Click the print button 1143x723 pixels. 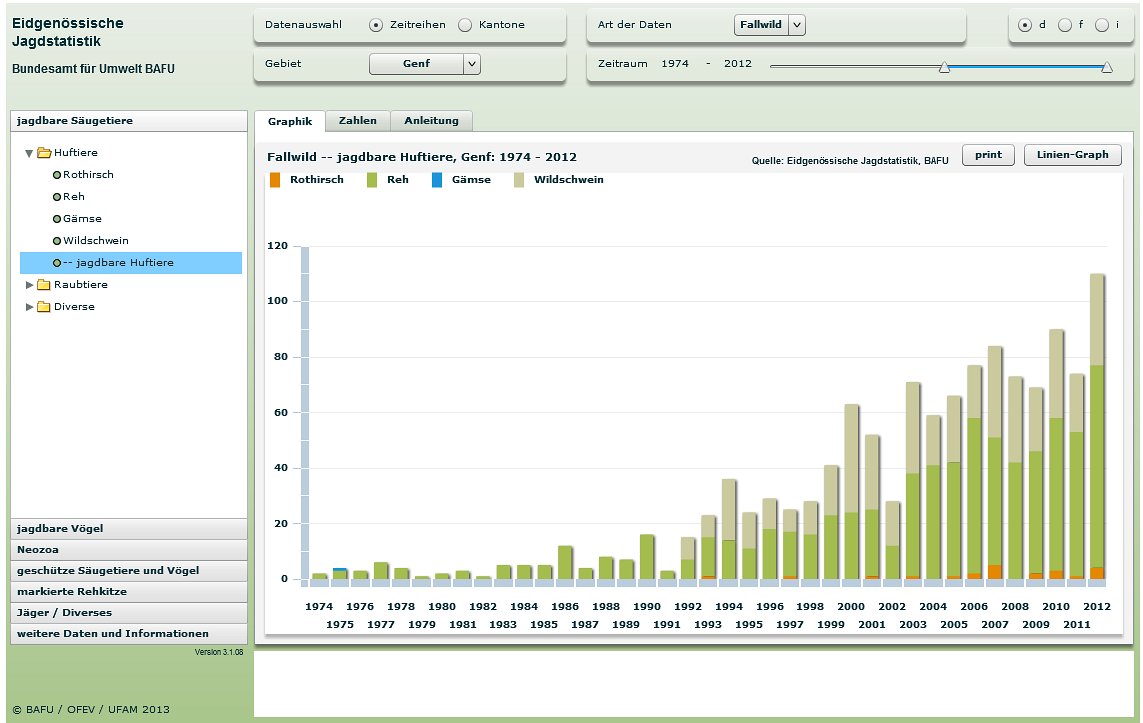pos(988,155)
